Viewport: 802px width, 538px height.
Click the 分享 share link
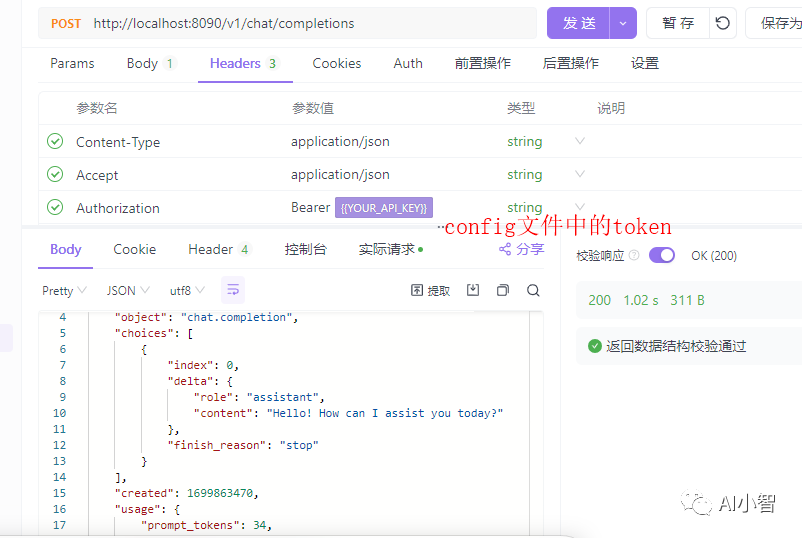(521, 250)
